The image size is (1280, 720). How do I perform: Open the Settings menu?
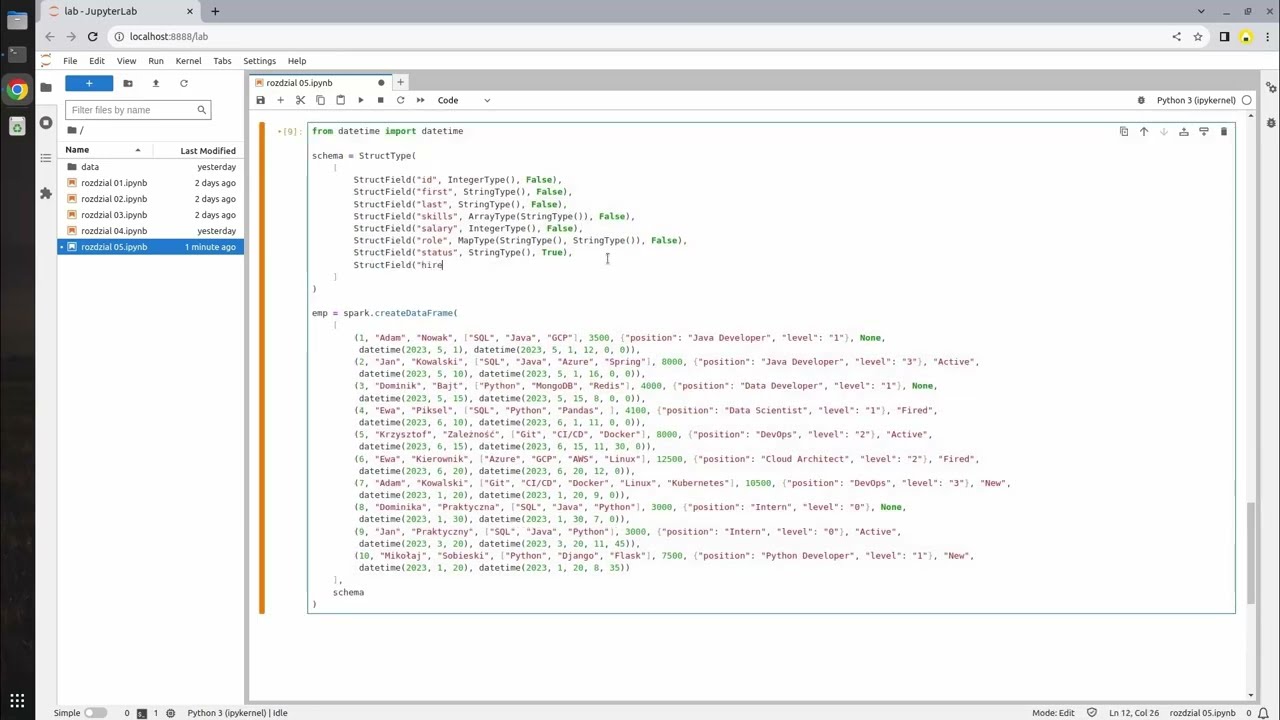tap(259, 61)
